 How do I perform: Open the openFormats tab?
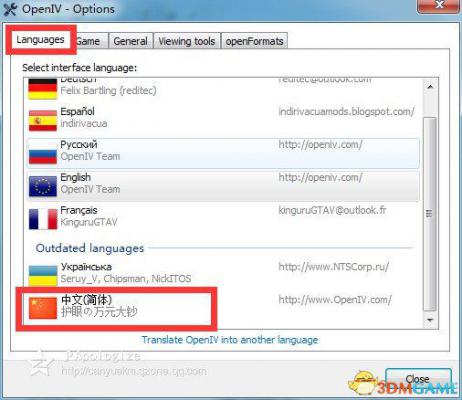coord(254,41)
